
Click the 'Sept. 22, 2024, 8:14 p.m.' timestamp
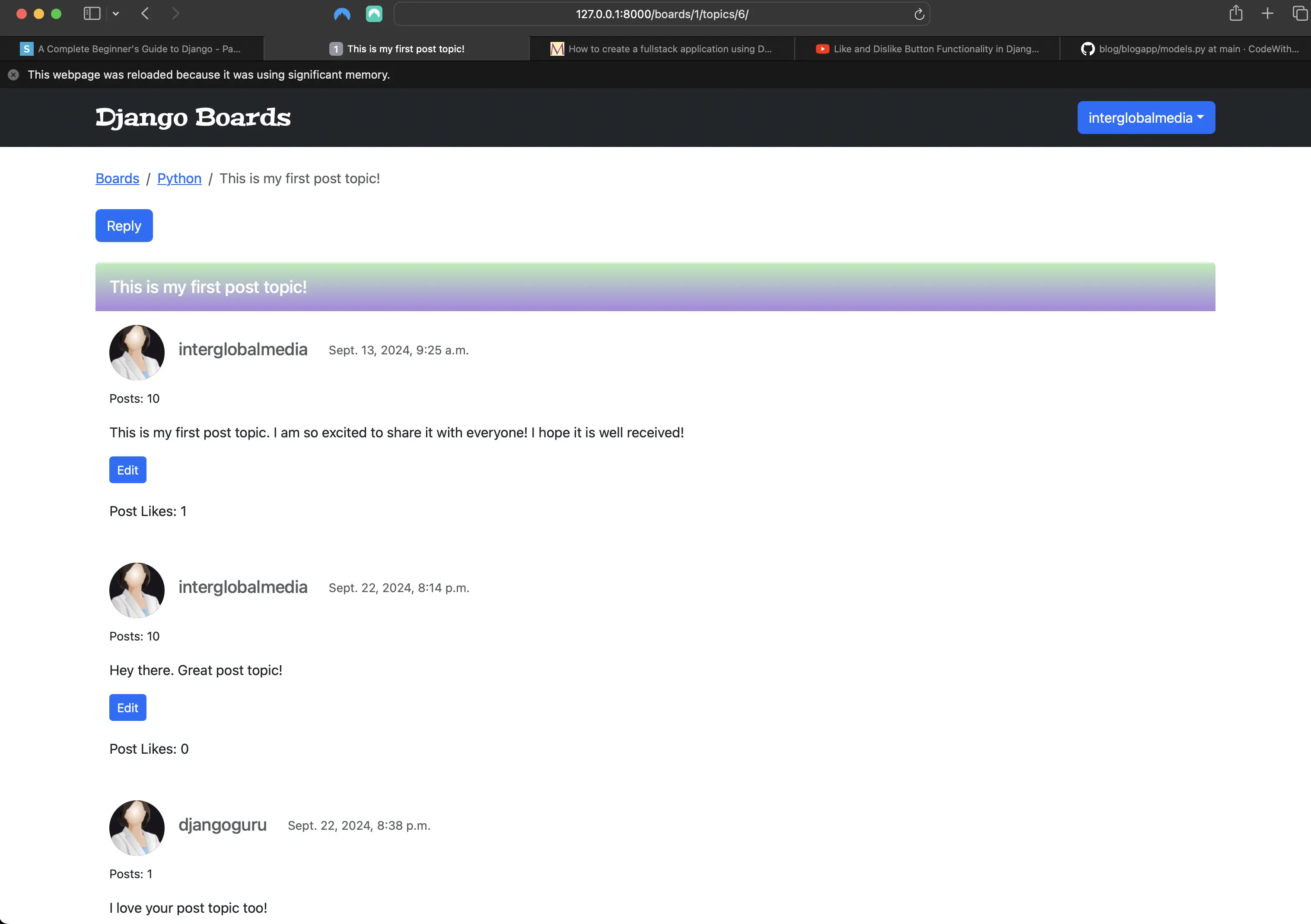pos(399,588)
